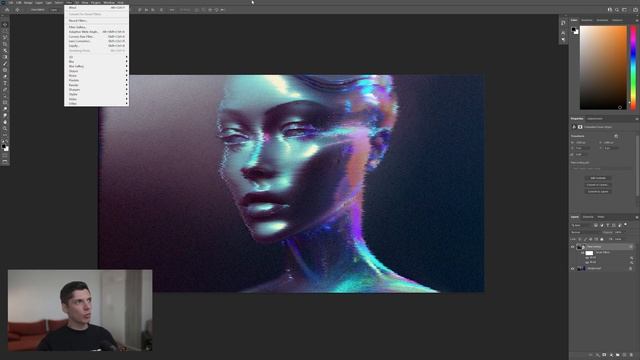Screen dimensions: 640x360
Task: Open the Image menu in menu bar
Action: click(28, 2)
